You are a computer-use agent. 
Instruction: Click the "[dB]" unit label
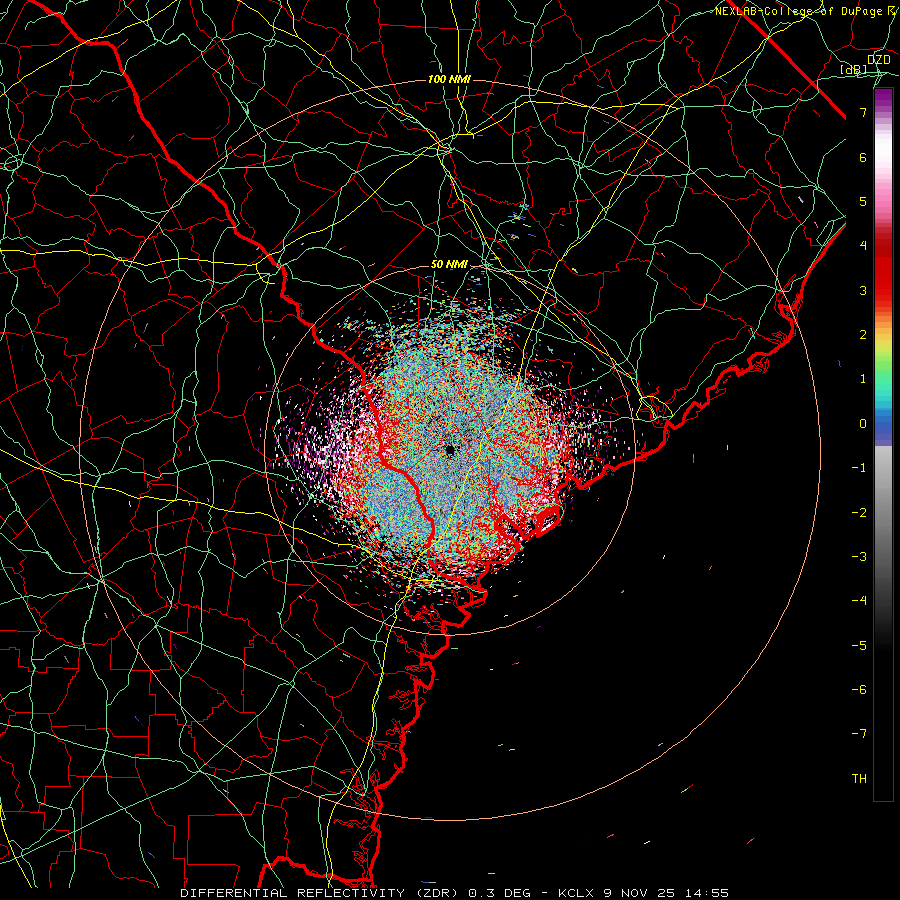click(854, 70)
